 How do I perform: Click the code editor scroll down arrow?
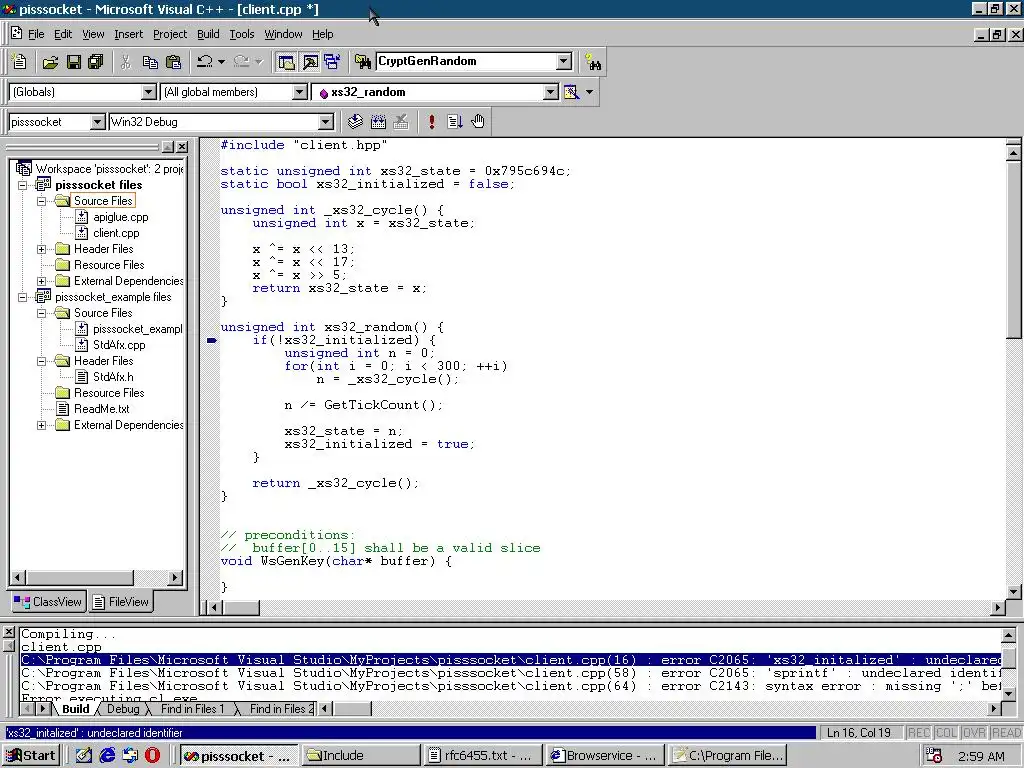(x=1014, y=592)
